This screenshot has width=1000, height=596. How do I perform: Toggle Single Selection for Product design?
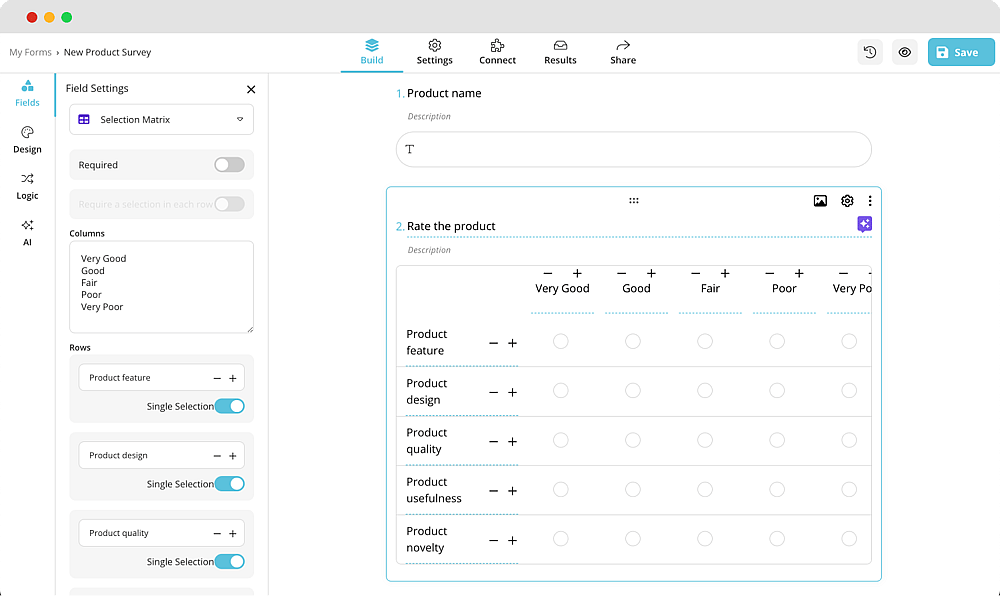[230, 484]
